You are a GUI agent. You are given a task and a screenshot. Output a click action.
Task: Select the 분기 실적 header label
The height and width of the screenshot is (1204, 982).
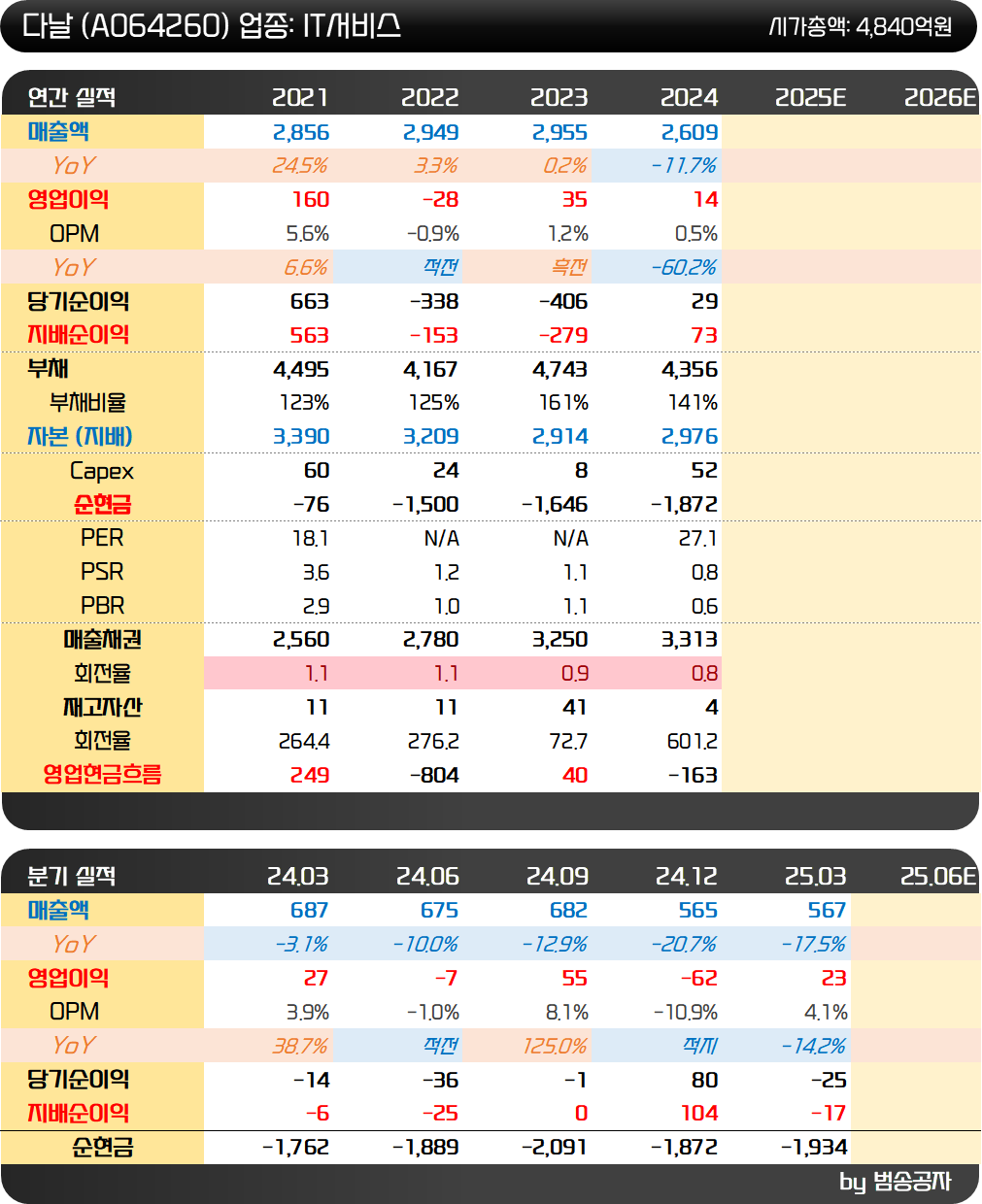[x=72, y=876]
